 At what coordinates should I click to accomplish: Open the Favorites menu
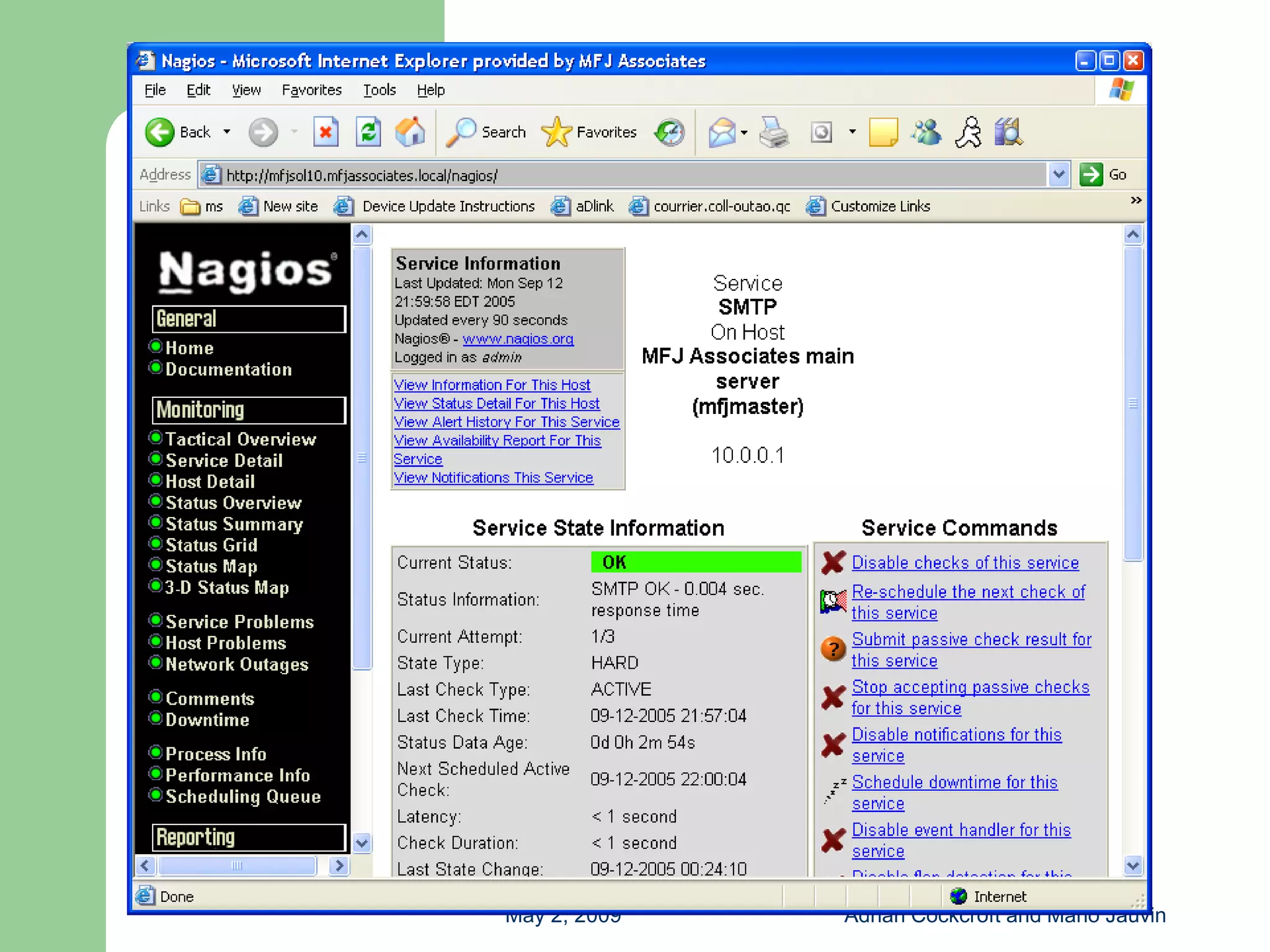click(312, 90)
